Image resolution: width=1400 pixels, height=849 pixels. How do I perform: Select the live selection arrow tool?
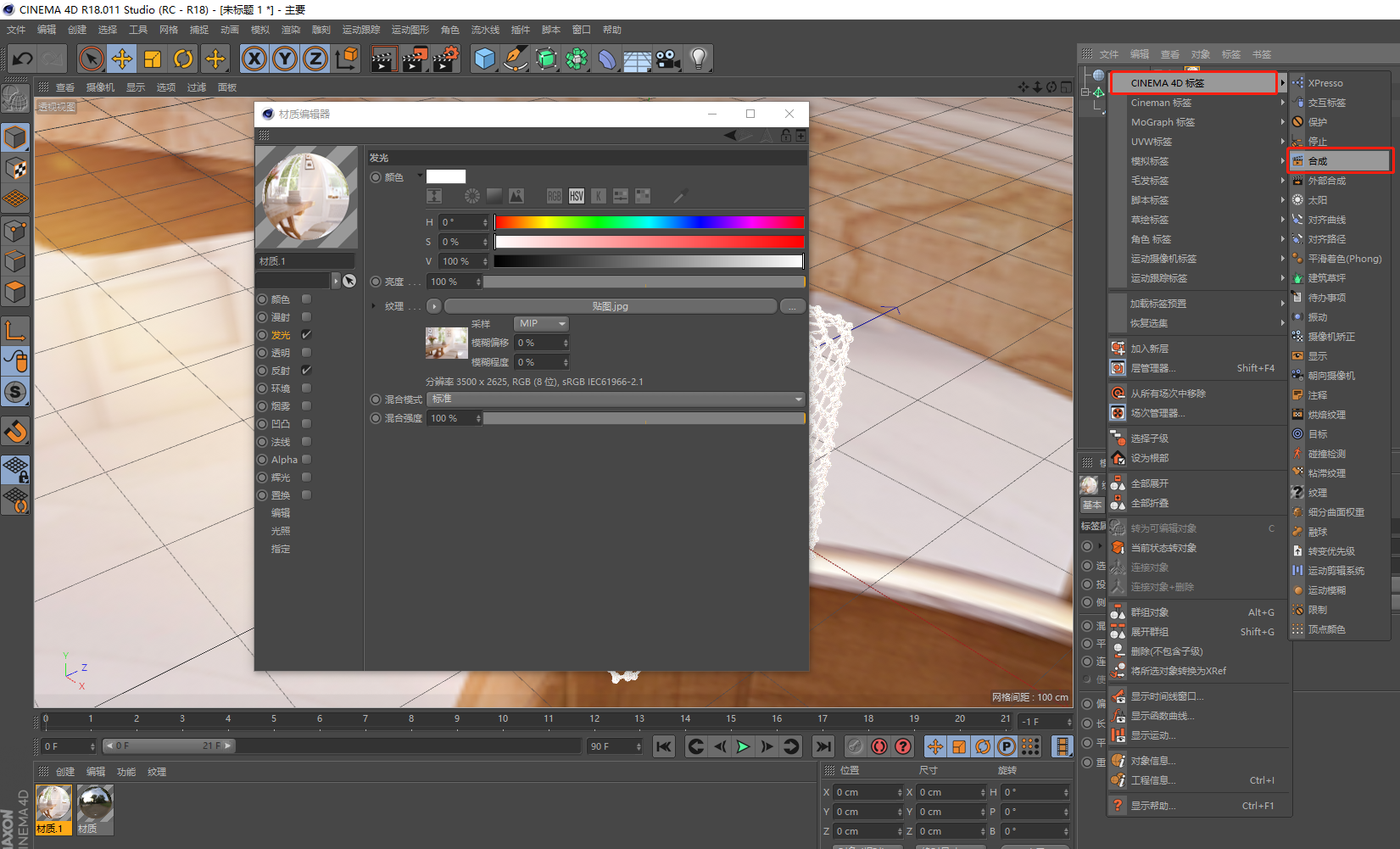(91, 59)
